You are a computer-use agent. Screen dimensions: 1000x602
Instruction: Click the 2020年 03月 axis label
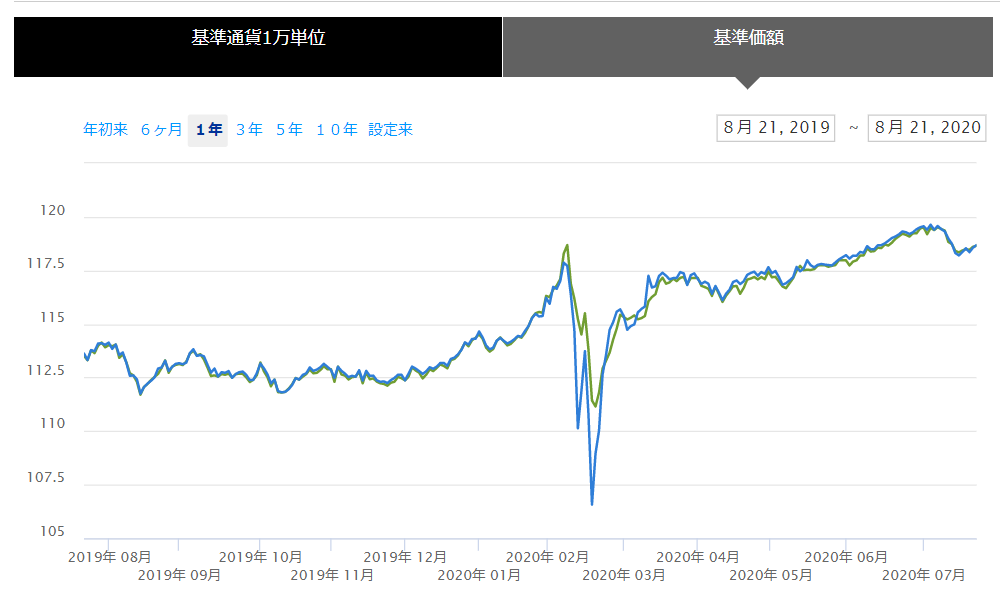click(x=624, y=575)
